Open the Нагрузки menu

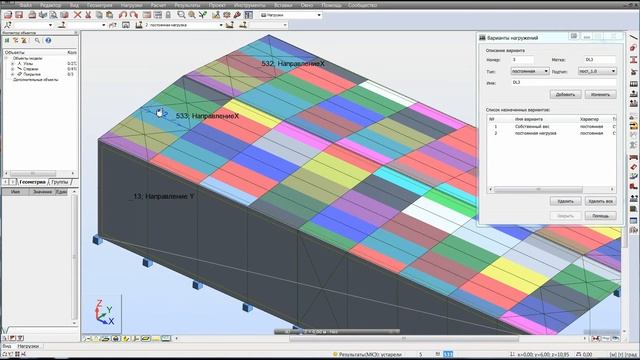pyautogui.click(x=131, y=5)
